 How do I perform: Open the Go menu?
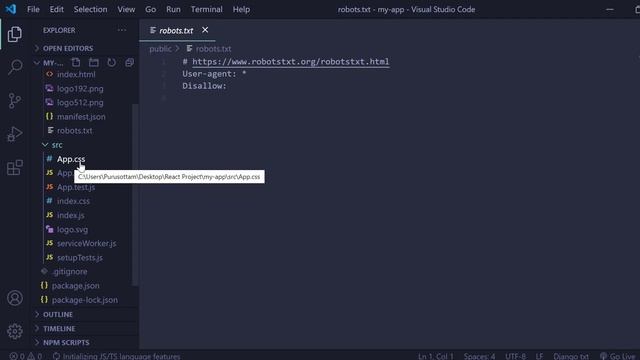(x=151, y=9)
